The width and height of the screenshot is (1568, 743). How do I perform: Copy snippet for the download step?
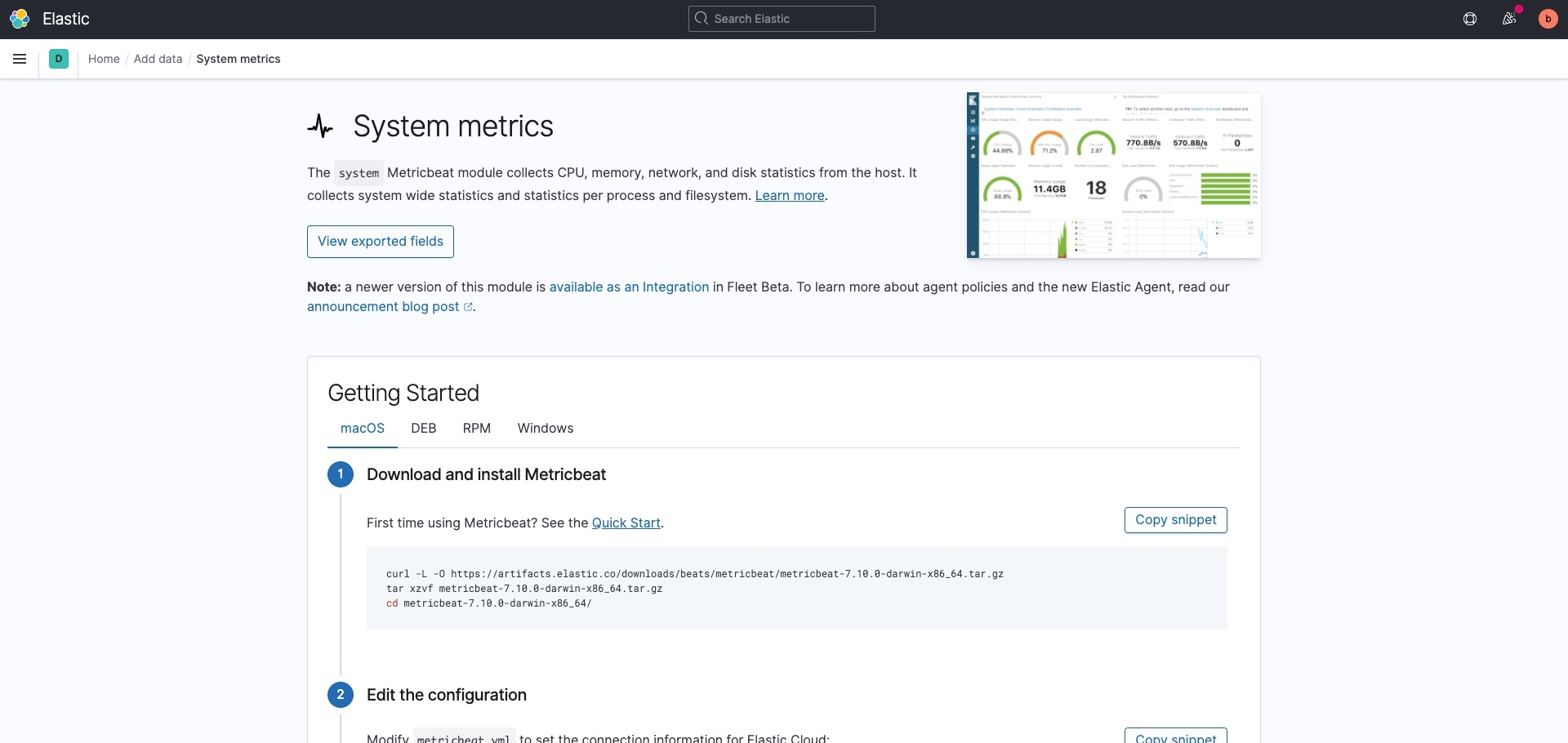click(1176, 520)
